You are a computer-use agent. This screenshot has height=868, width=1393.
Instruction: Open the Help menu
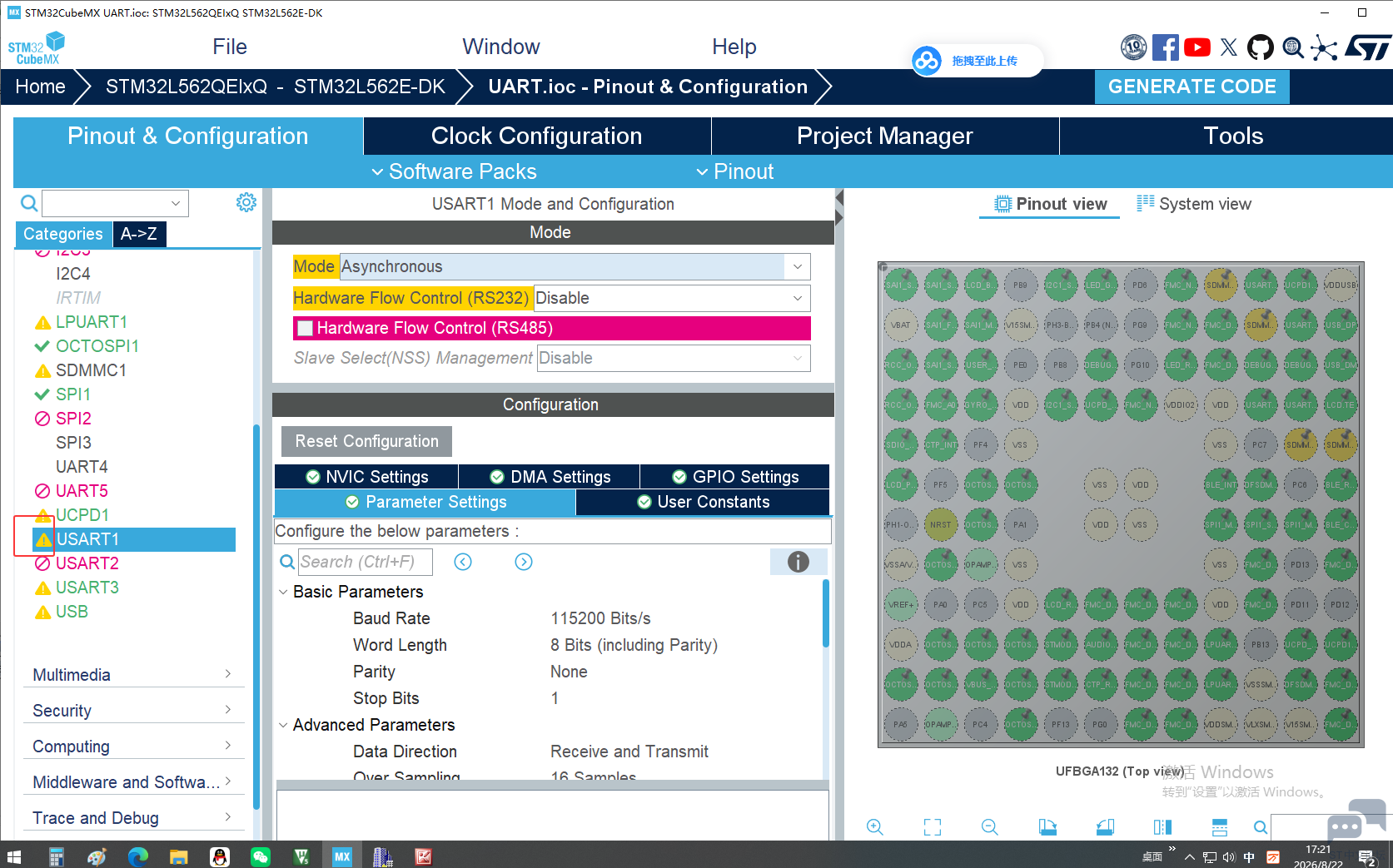(734, 47)
